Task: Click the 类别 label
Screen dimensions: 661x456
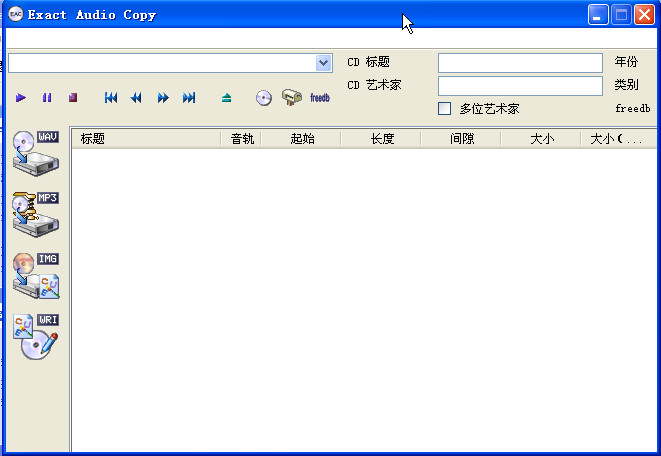Action: point(626,85)
